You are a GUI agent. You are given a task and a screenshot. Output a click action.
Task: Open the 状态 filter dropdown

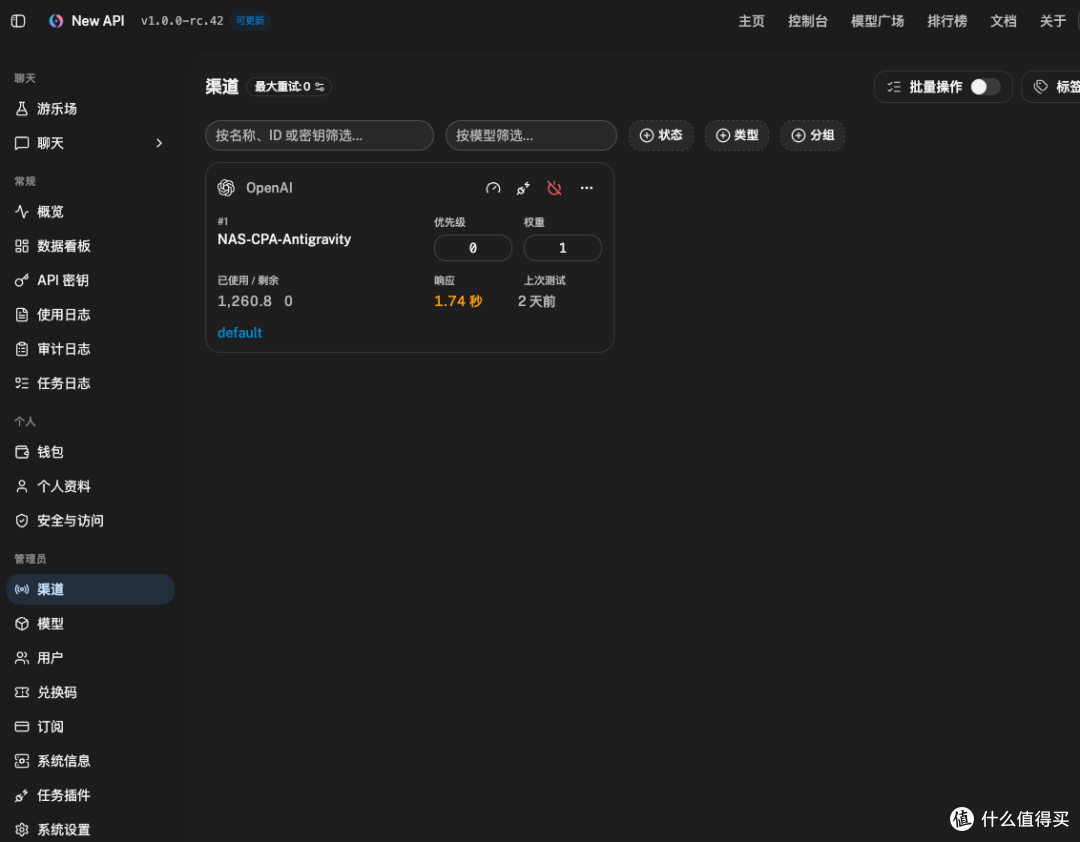(661, 136)
